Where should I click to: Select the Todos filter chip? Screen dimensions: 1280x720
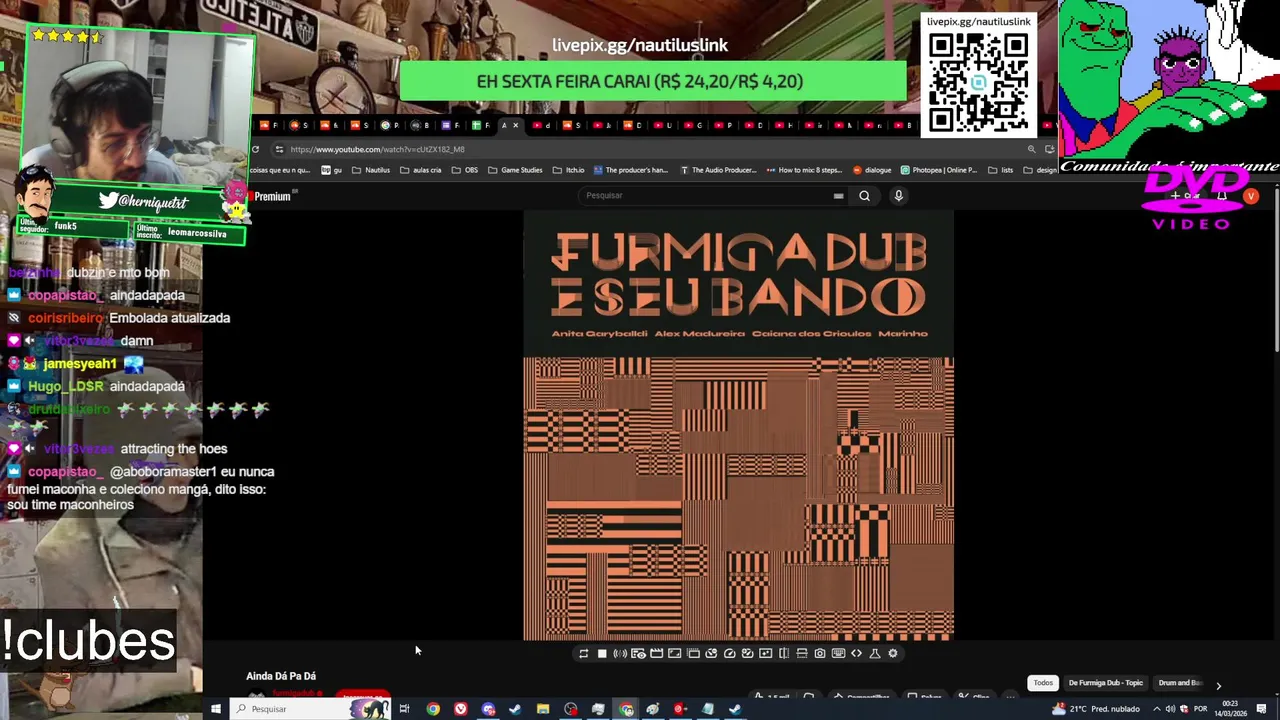[x=1043, y=683]
